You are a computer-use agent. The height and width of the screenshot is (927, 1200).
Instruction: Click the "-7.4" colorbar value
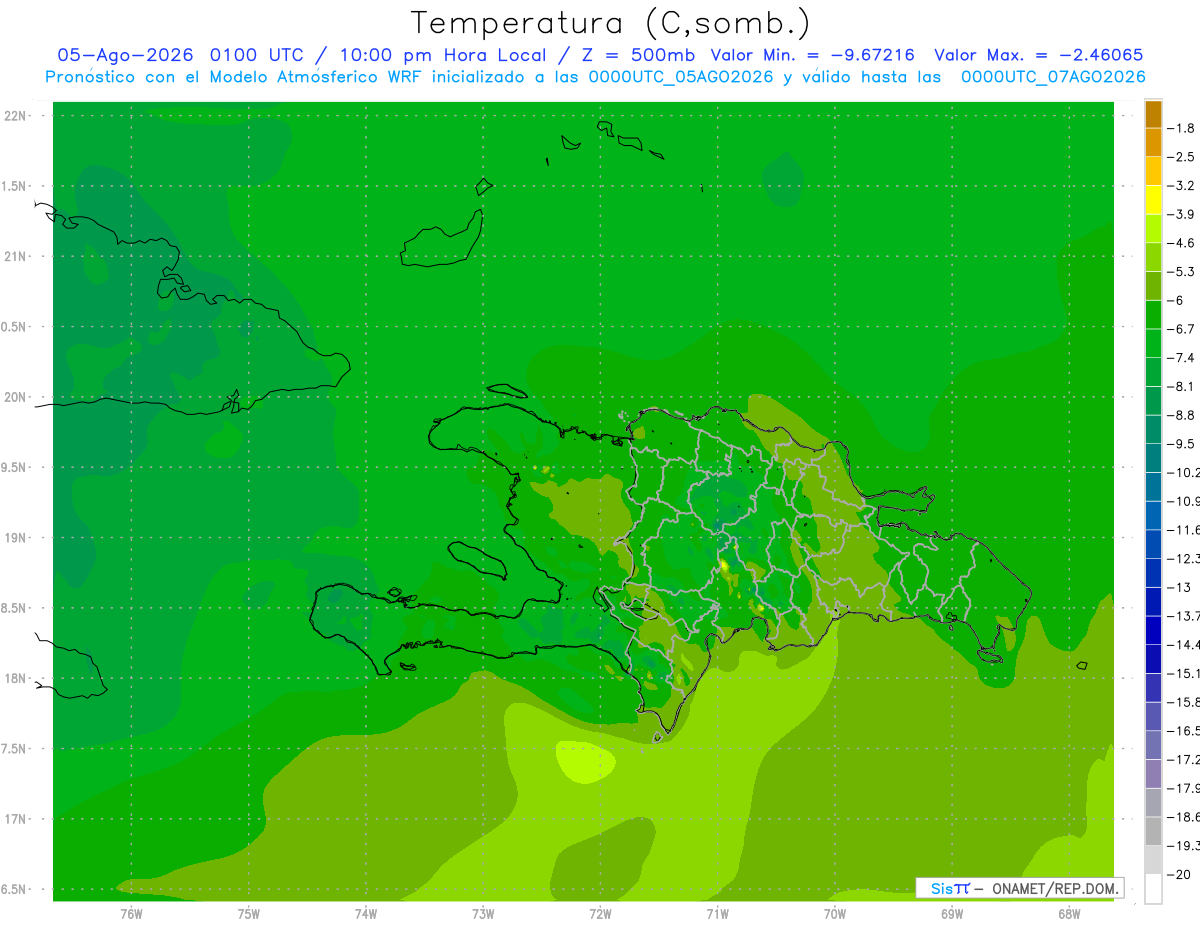(x=1181, y=358)
